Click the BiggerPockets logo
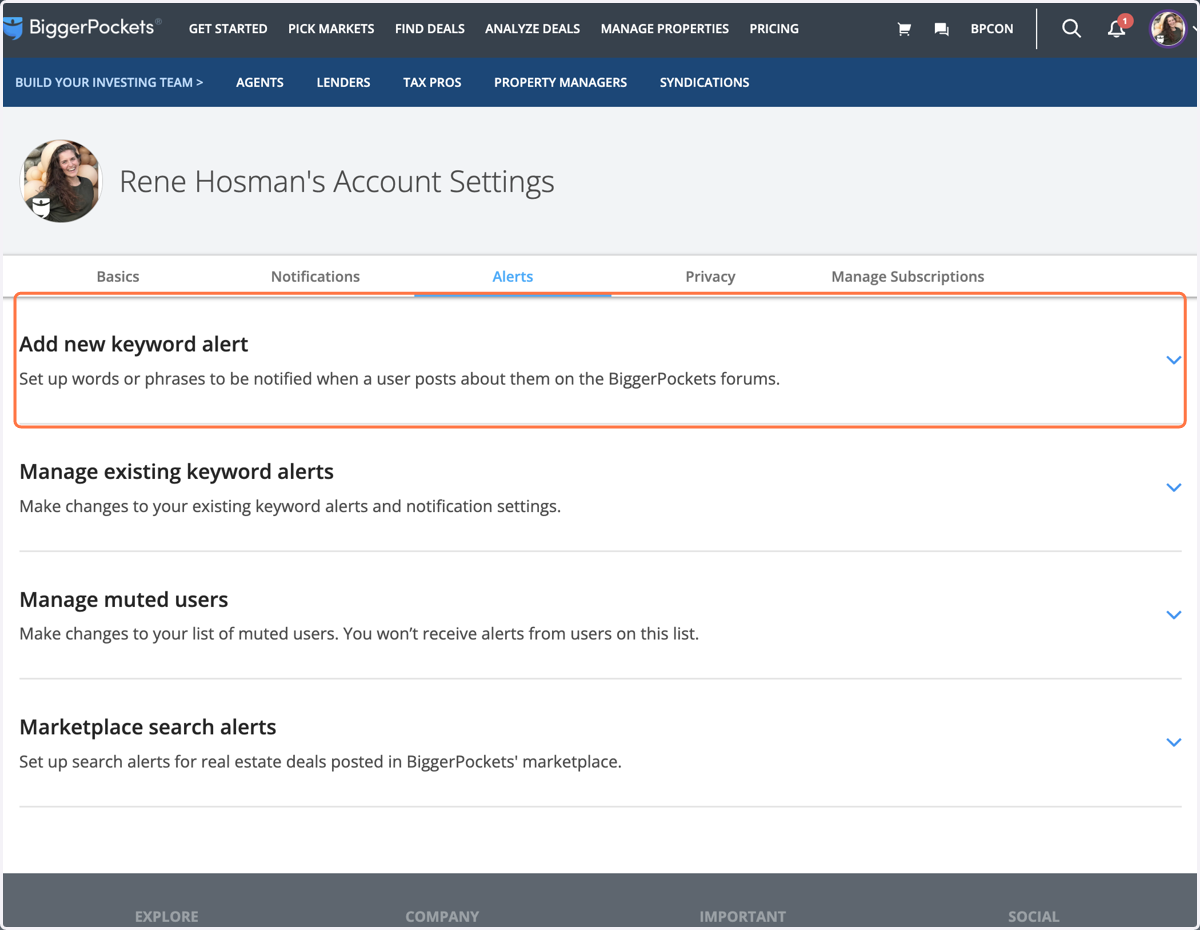Image resolution: width=1200 pixels, height=930 pixels. [82, 28]
